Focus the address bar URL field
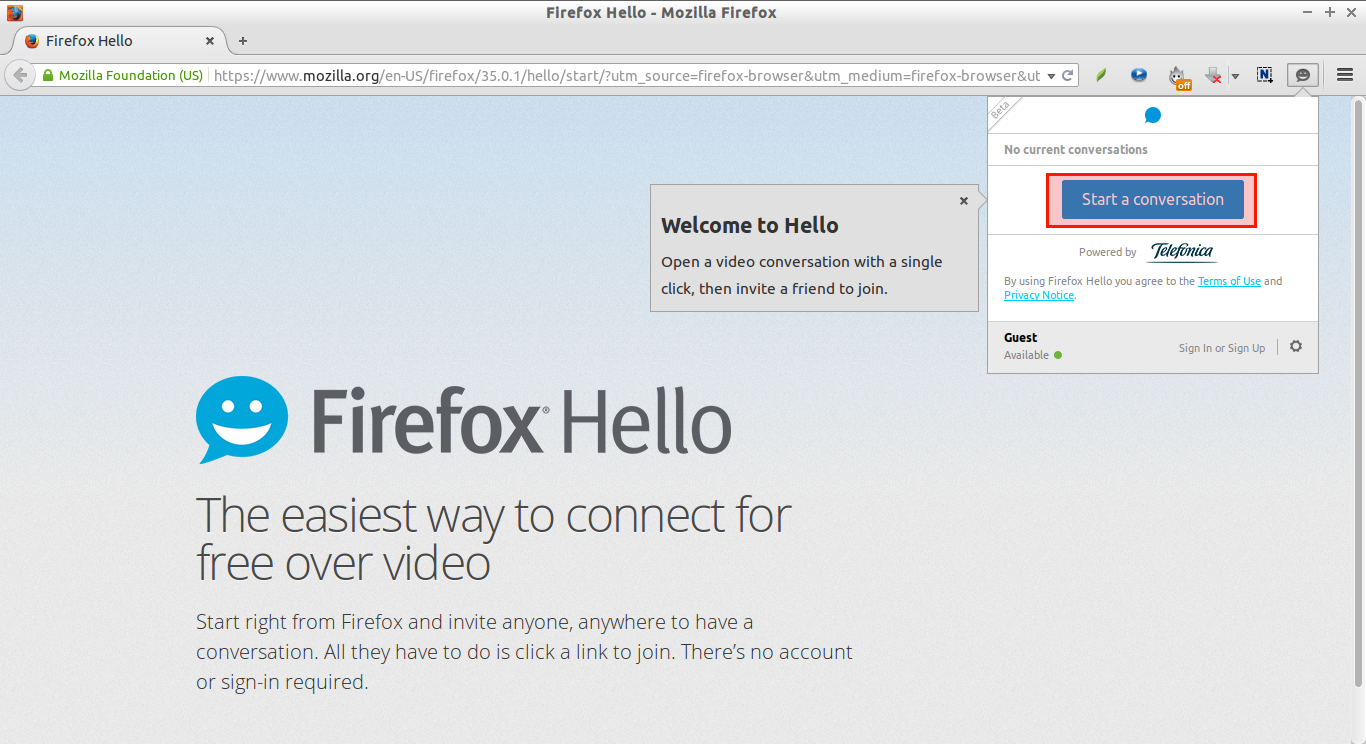 (627, 75)
